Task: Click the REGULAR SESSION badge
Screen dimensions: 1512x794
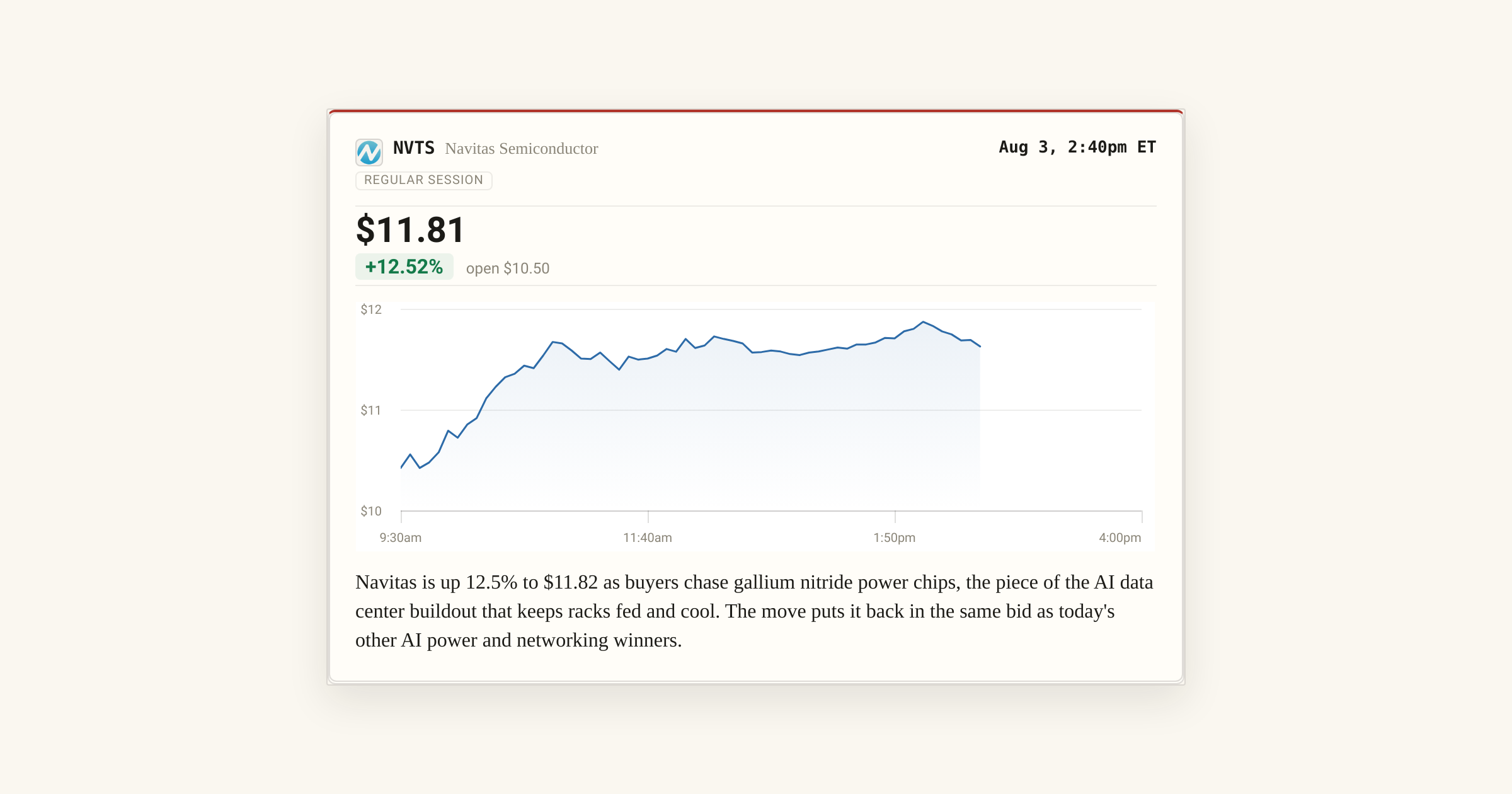Action: (424, 180)
